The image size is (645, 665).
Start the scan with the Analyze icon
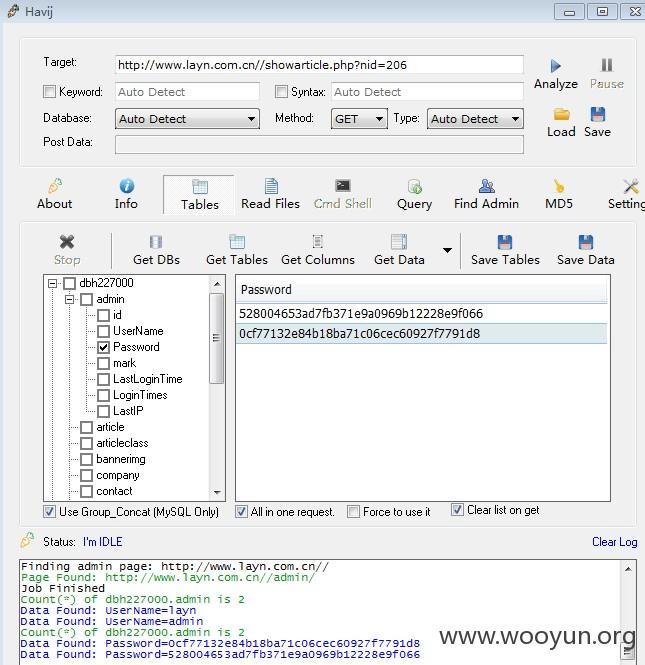[556, 66]
